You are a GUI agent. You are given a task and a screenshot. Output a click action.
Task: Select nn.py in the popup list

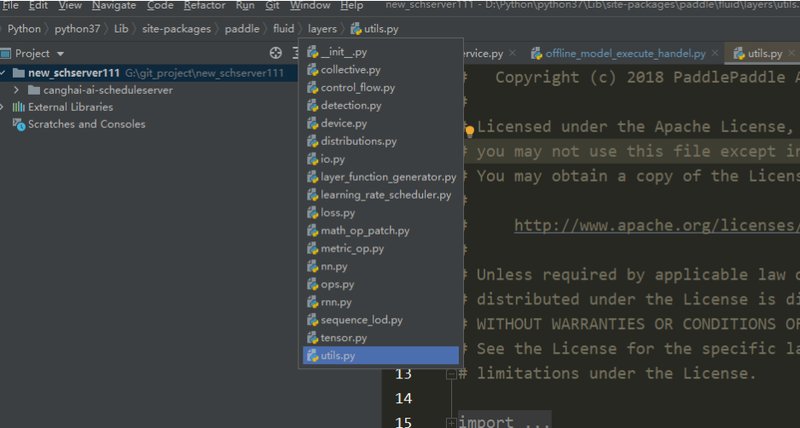click(381, 266)
